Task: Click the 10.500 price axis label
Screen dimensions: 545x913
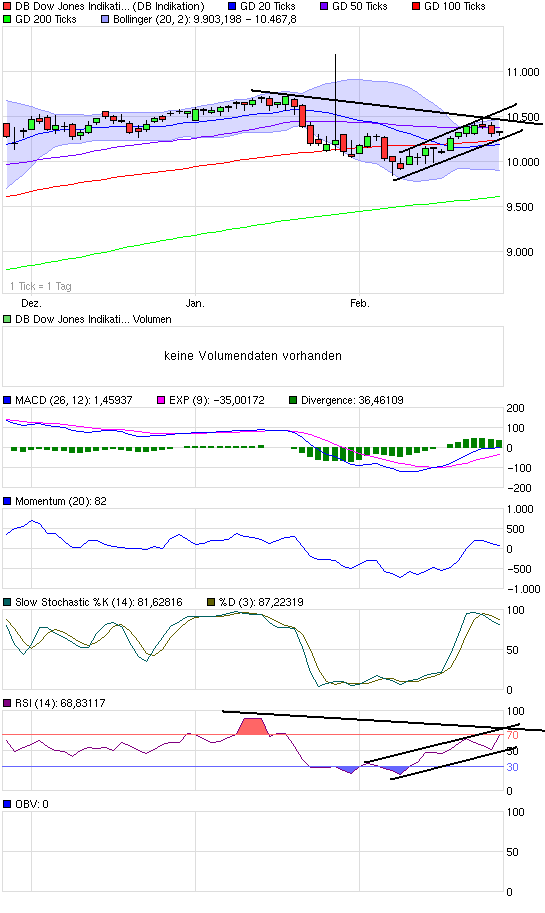Action: click(x=523, y=117)
